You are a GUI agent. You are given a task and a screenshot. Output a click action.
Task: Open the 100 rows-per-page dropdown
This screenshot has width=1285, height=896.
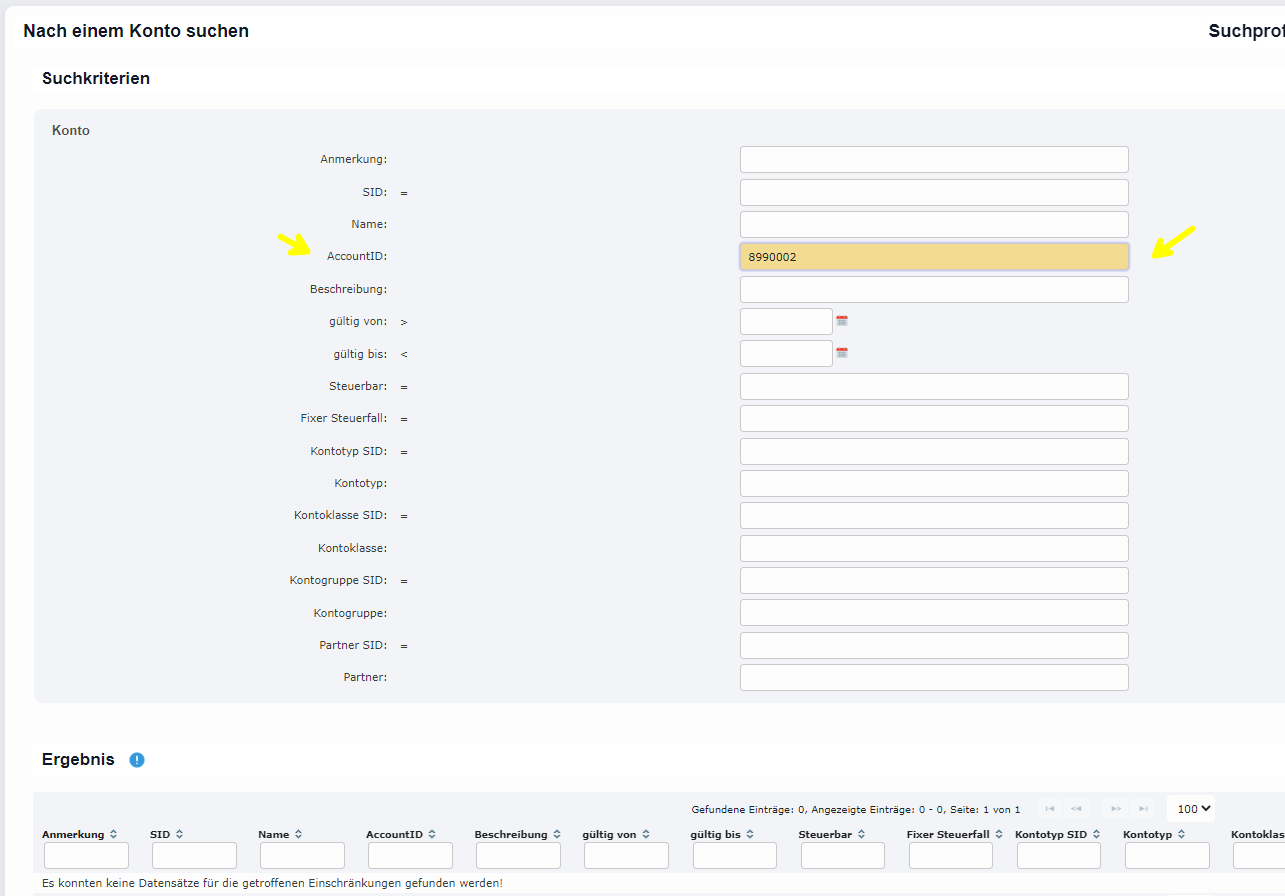(1189, 808)
